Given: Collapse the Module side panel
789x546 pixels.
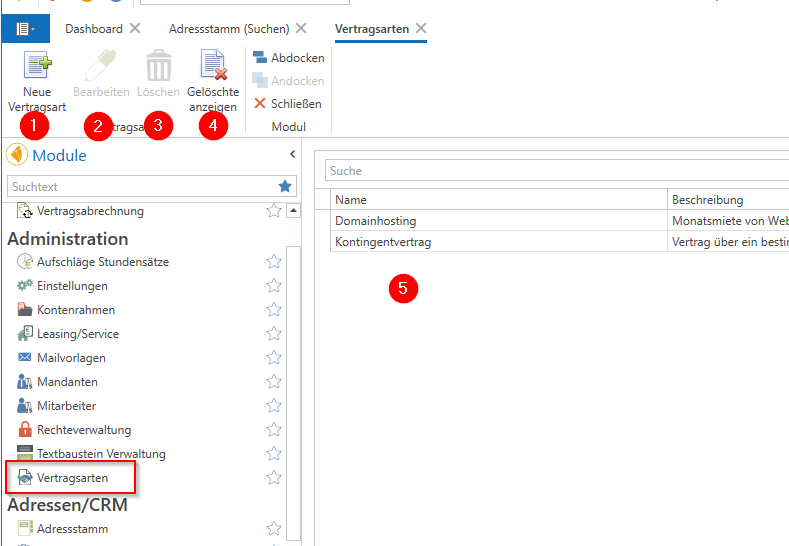Looking at the screenshot, I should [x=292, y=154].
